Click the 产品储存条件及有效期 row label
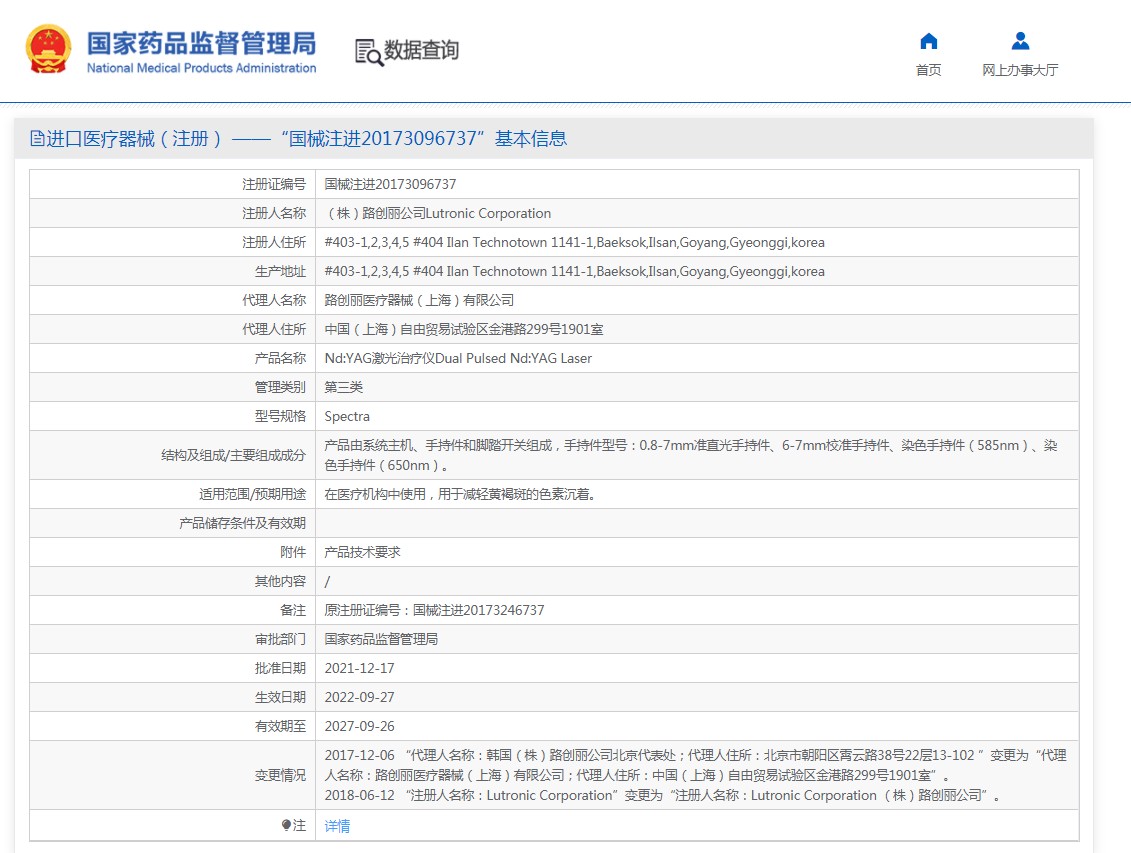 pyautogui.click(x=242, y=523)
